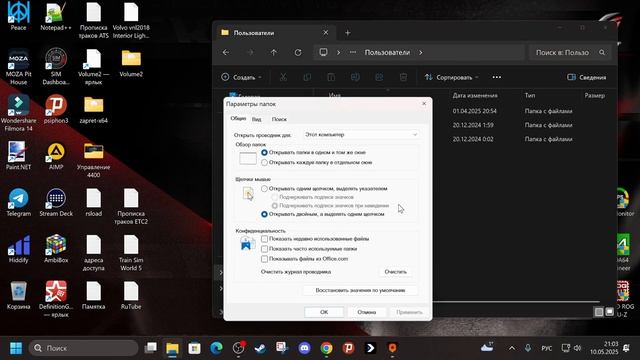The width and height of the screenshot is (640, 360).
Task: Select the Volume2 folder on desktop
Action: point(131,62)
